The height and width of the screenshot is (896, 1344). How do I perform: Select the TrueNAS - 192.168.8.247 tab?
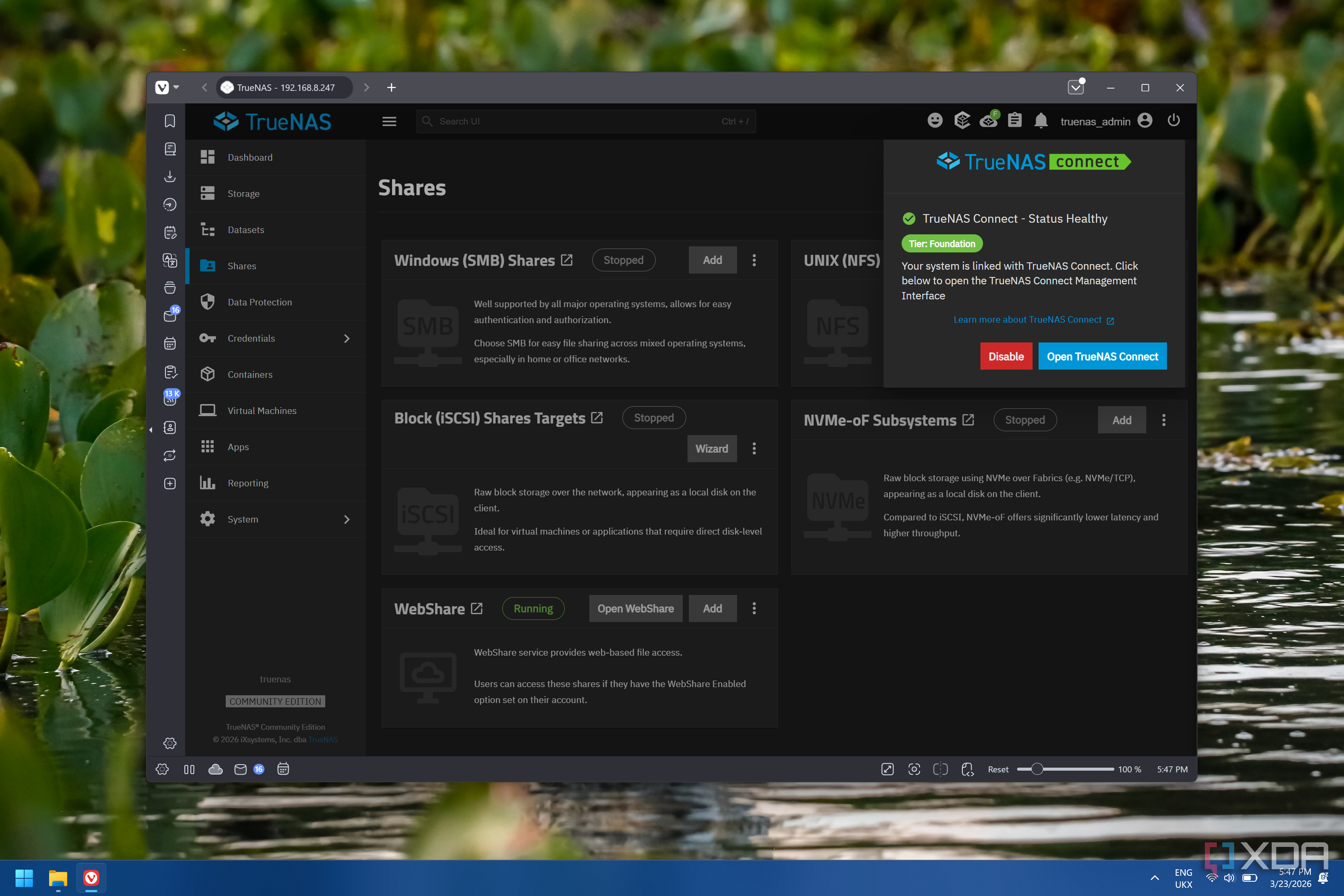(285, 87)
